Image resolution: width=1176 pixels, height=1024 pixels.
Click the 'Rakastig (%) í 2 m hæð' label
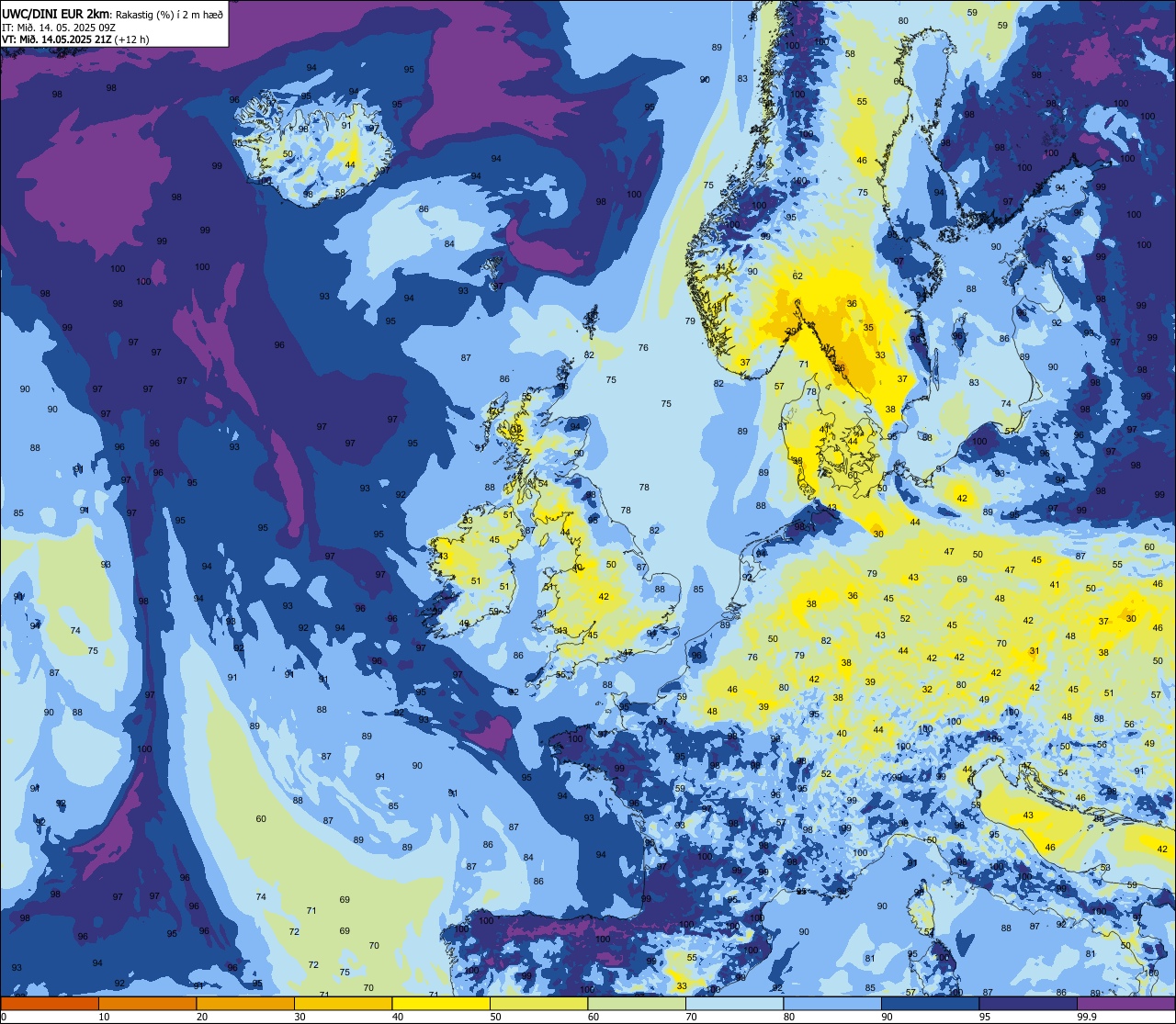167,14
